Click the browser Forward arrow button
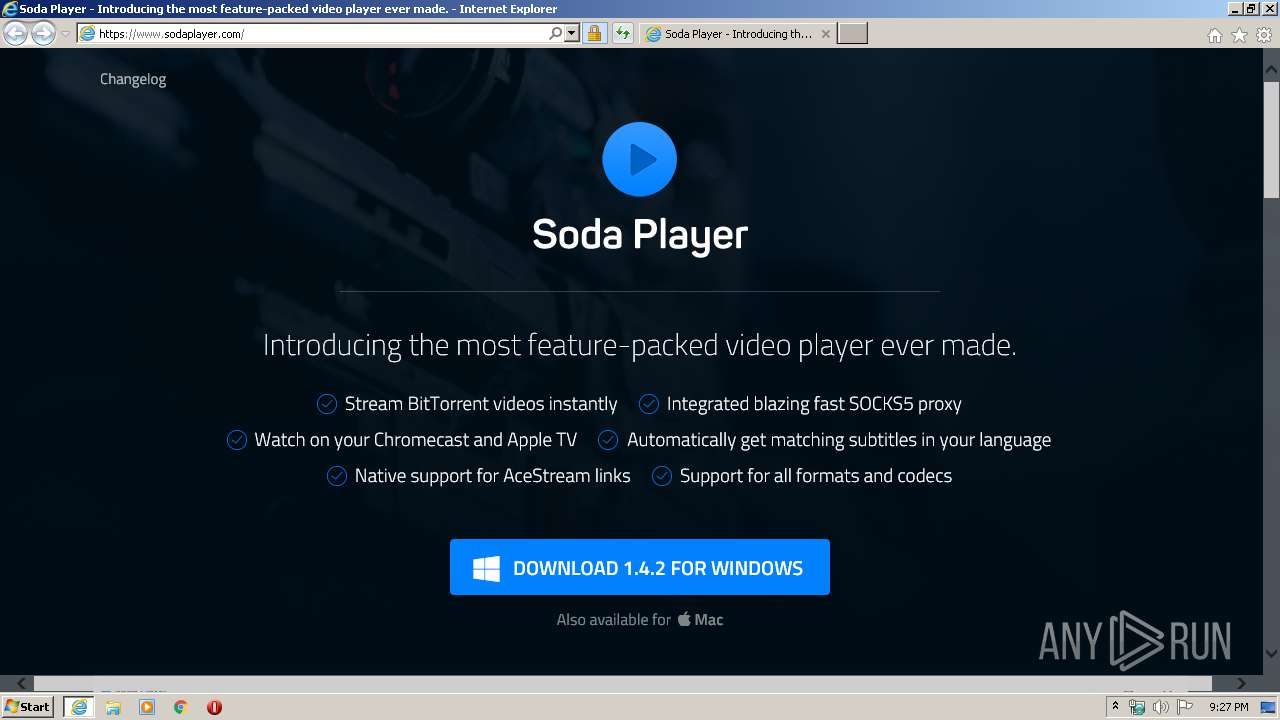This screenshot has height=720, width=1280. (43, 33)
